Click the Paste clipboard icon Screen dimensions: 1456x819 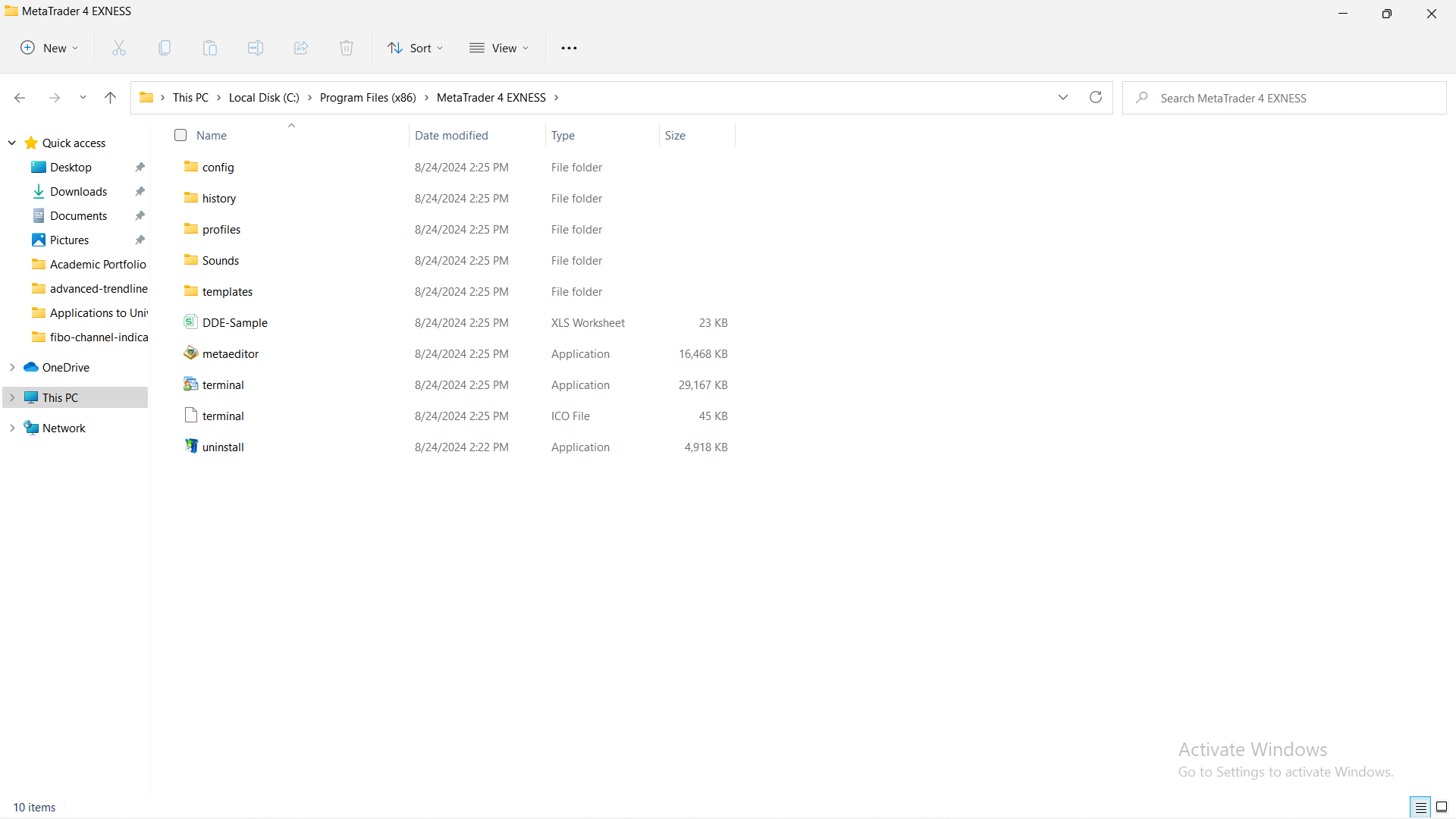[210, 48]
